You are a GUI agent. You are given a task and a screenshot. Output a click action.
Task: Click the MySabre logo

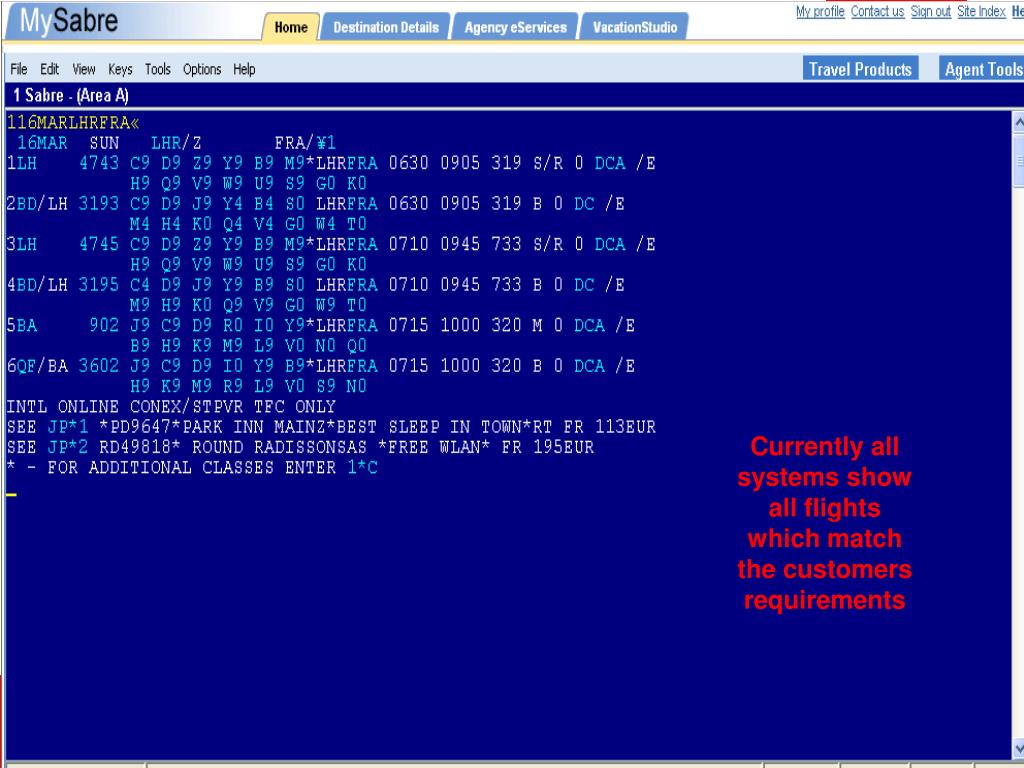[69, 20]
